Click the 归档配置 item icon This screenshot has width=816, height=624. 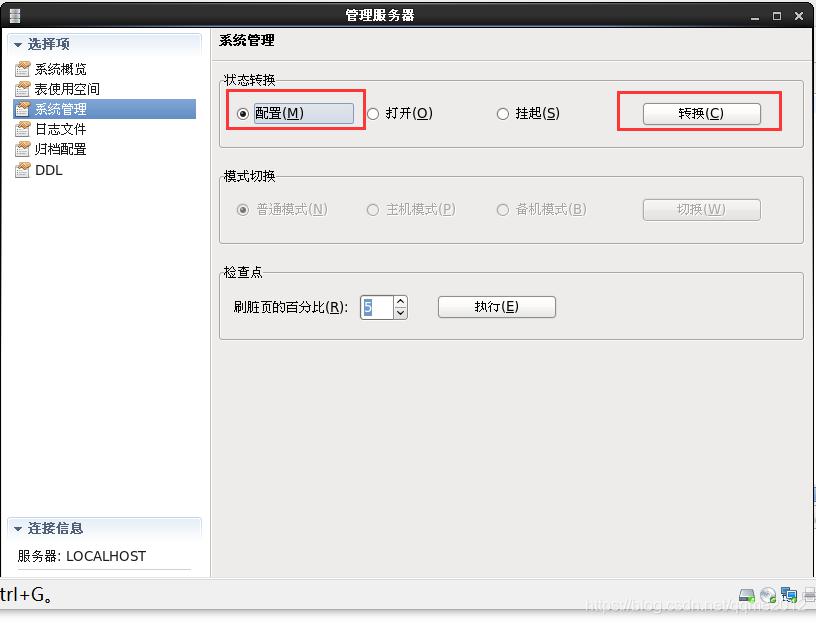pos(22,149)
